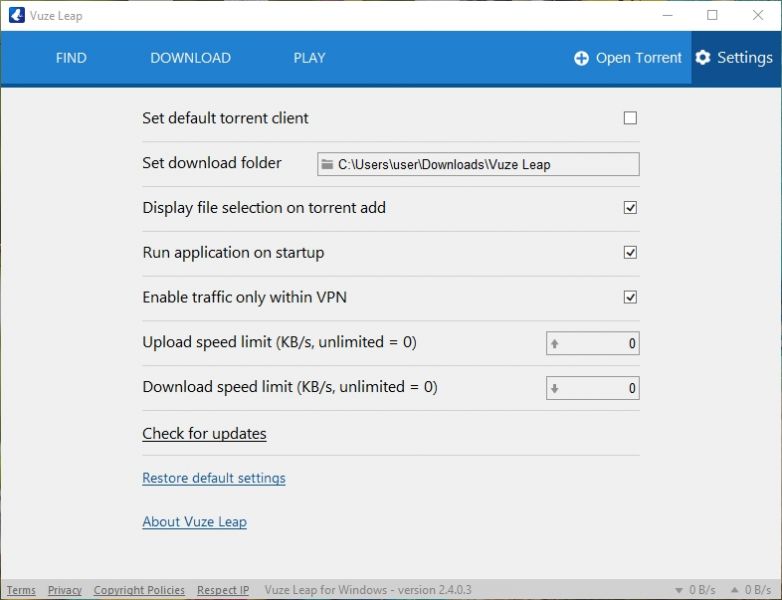
Task: Enable Set default torrent client checkbox
Action: (x=630, y=118)
